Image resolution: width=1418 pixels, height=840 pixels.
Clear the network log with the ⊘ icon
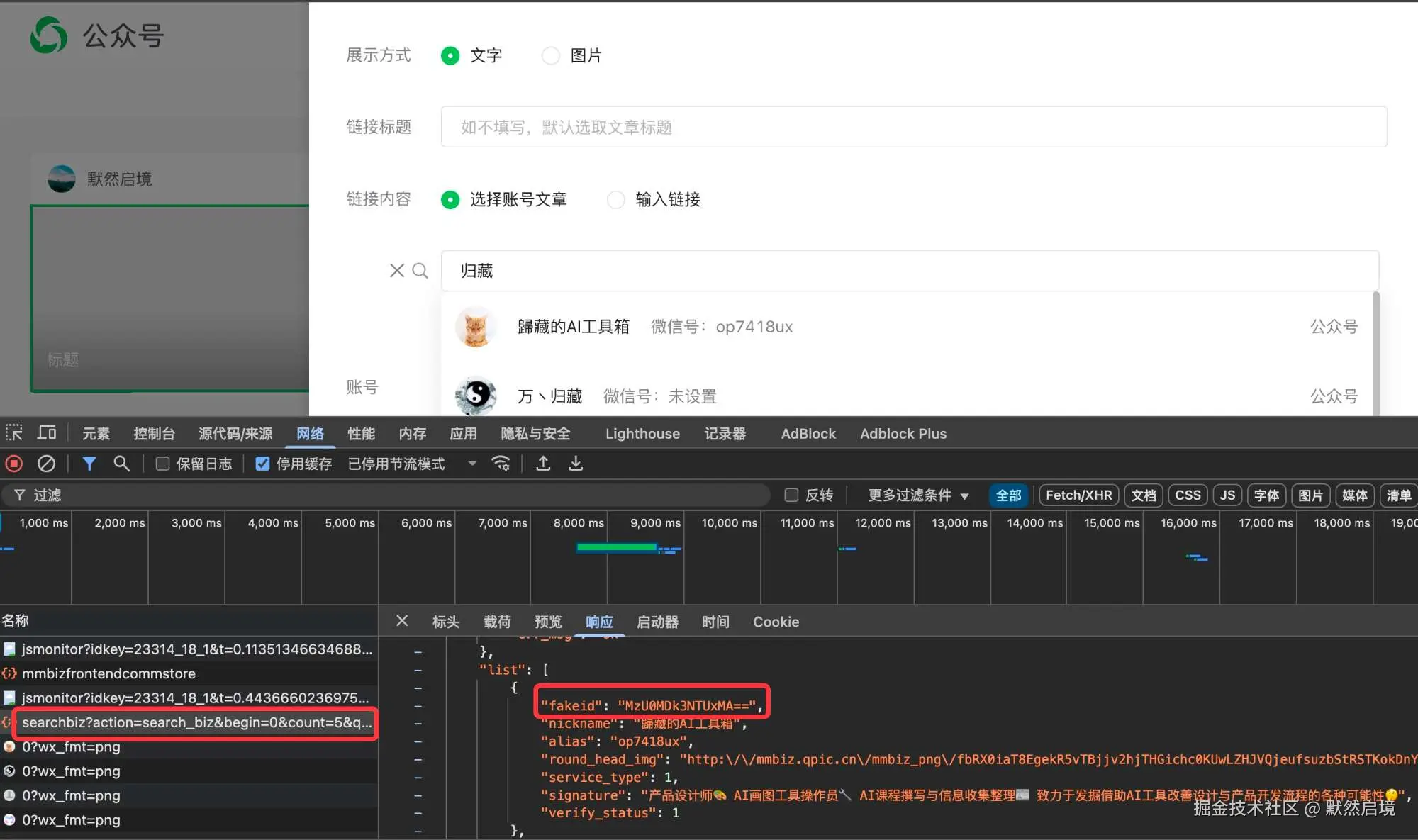(47, 463)
